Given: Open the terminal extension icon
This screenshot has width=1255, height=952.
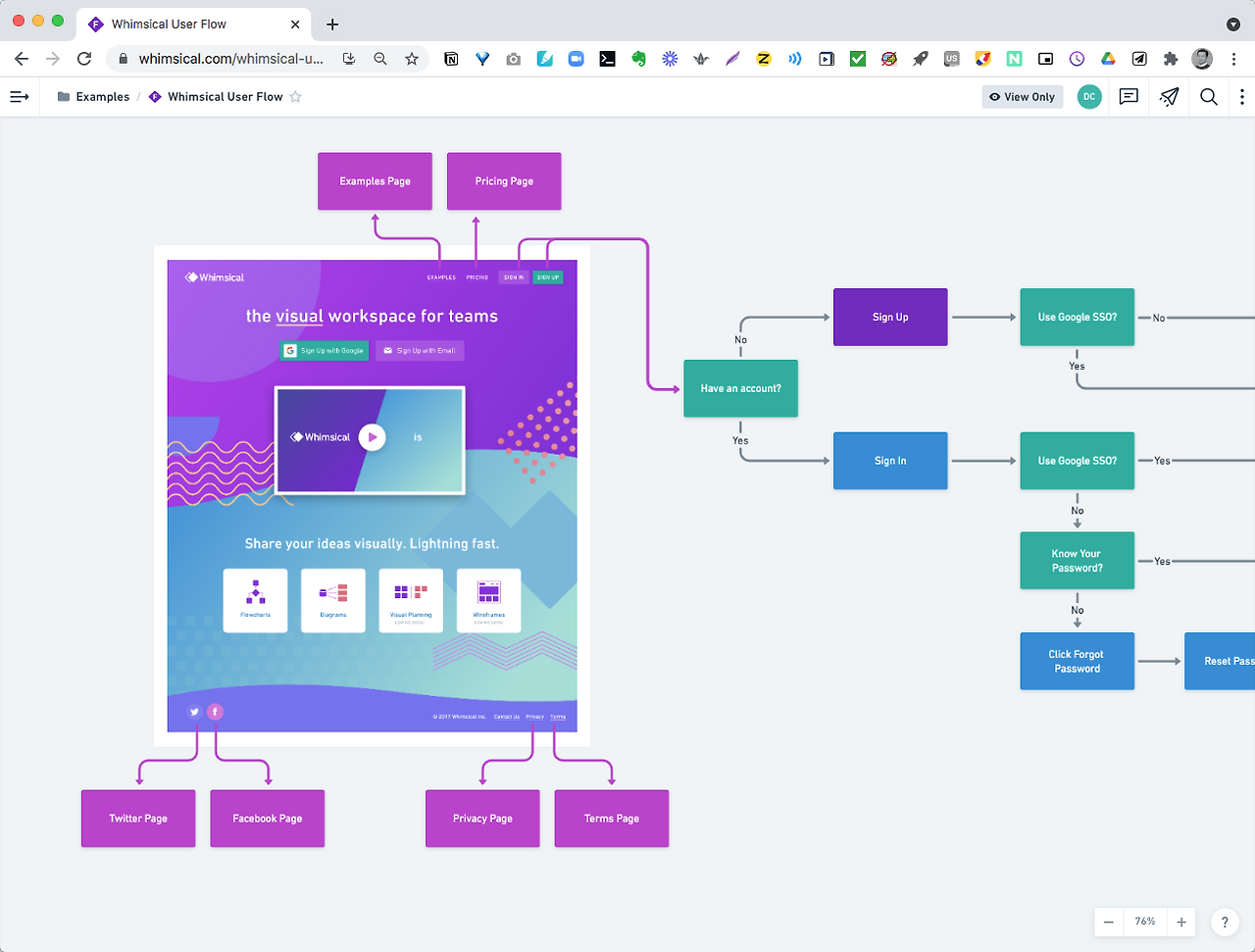Looking at the screenshot, I should pyautogui.click(x=607, y=59).
